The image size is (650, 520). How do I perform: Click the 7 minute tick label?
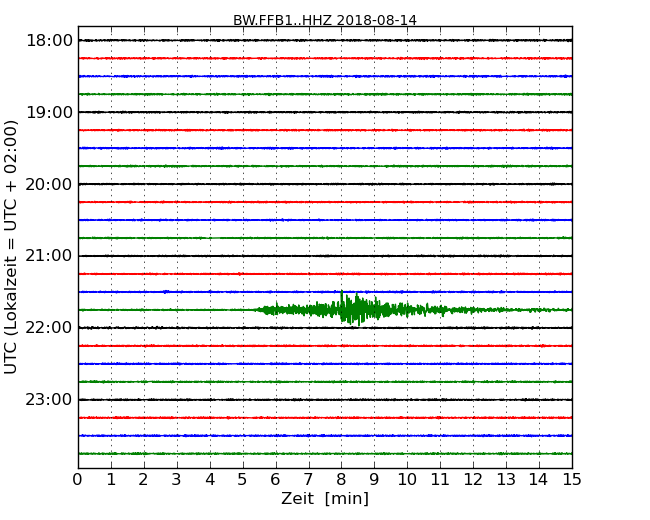[x=308, y=479]
